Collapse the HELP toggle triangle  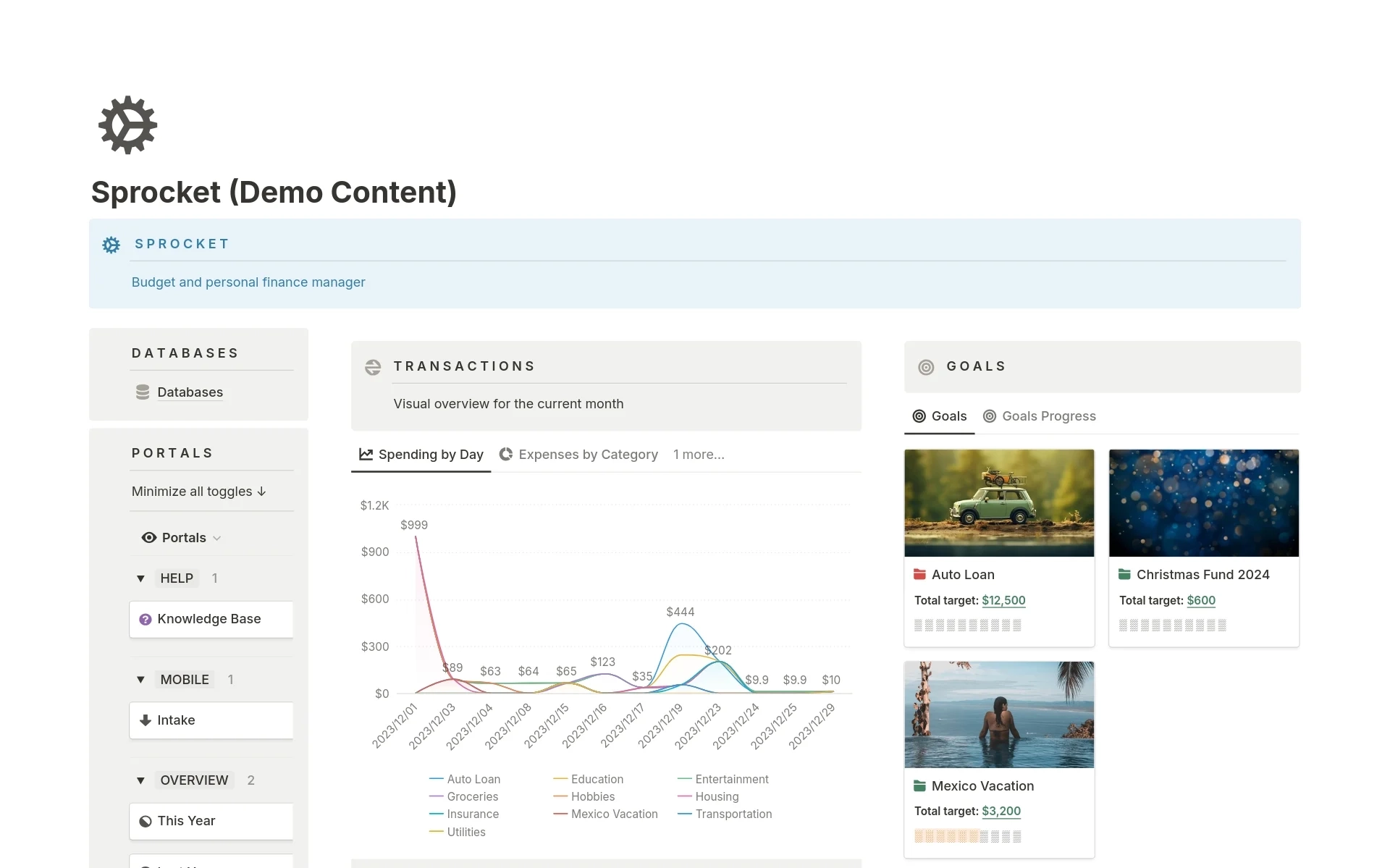coord(140,578)
